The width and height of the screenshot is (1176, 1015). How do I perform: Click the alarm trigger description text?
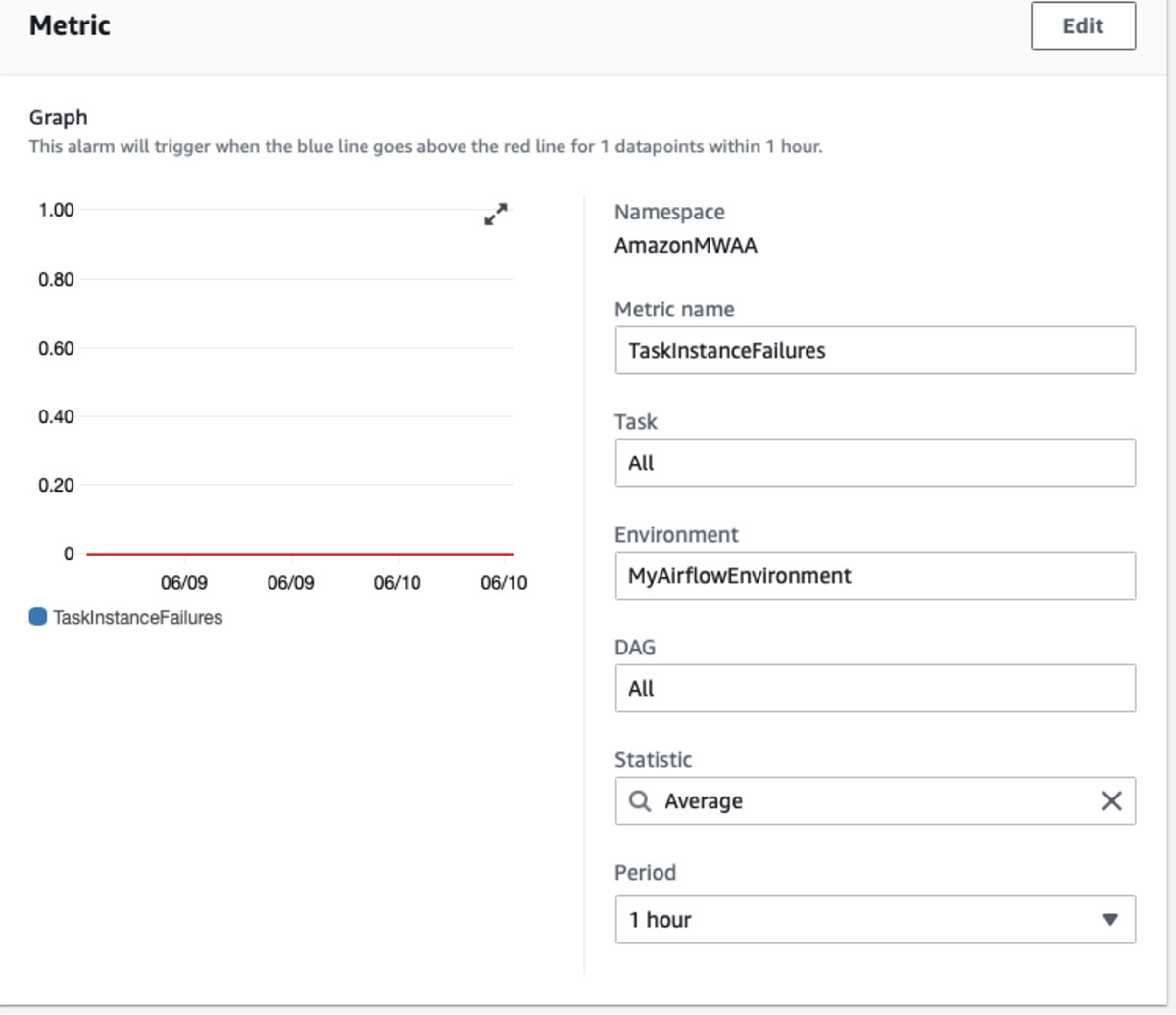(425, 147)
